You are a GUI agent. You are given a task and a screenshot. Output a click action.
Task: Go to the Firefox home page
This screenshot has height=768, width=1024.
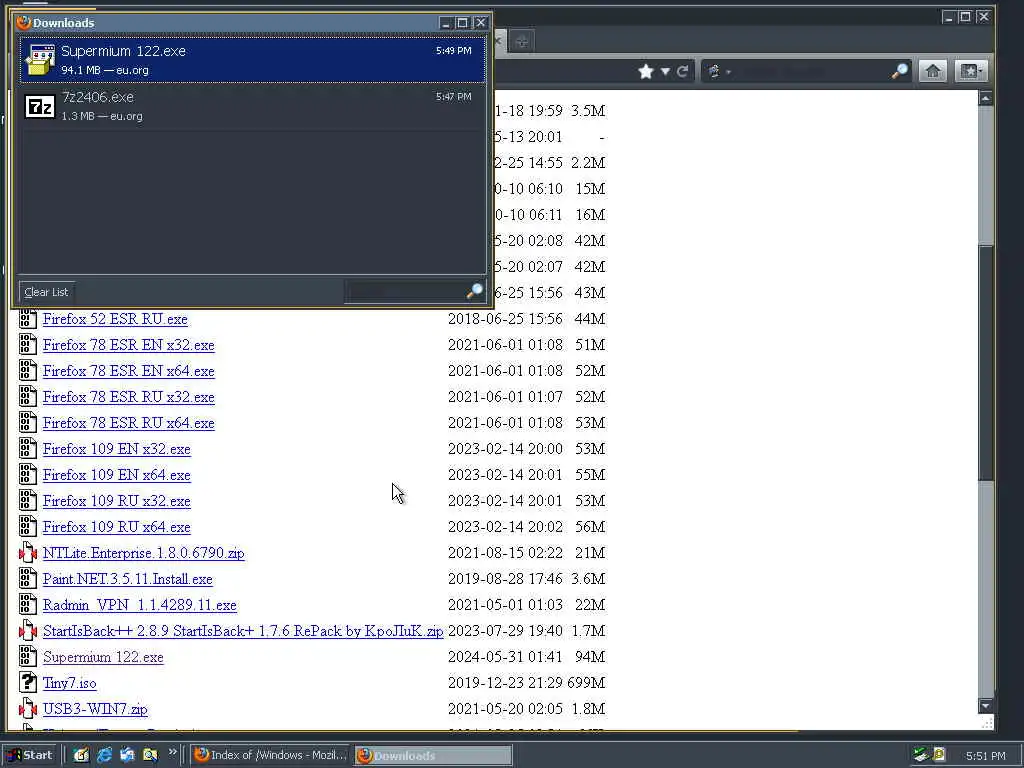click(x=933, y=71)
